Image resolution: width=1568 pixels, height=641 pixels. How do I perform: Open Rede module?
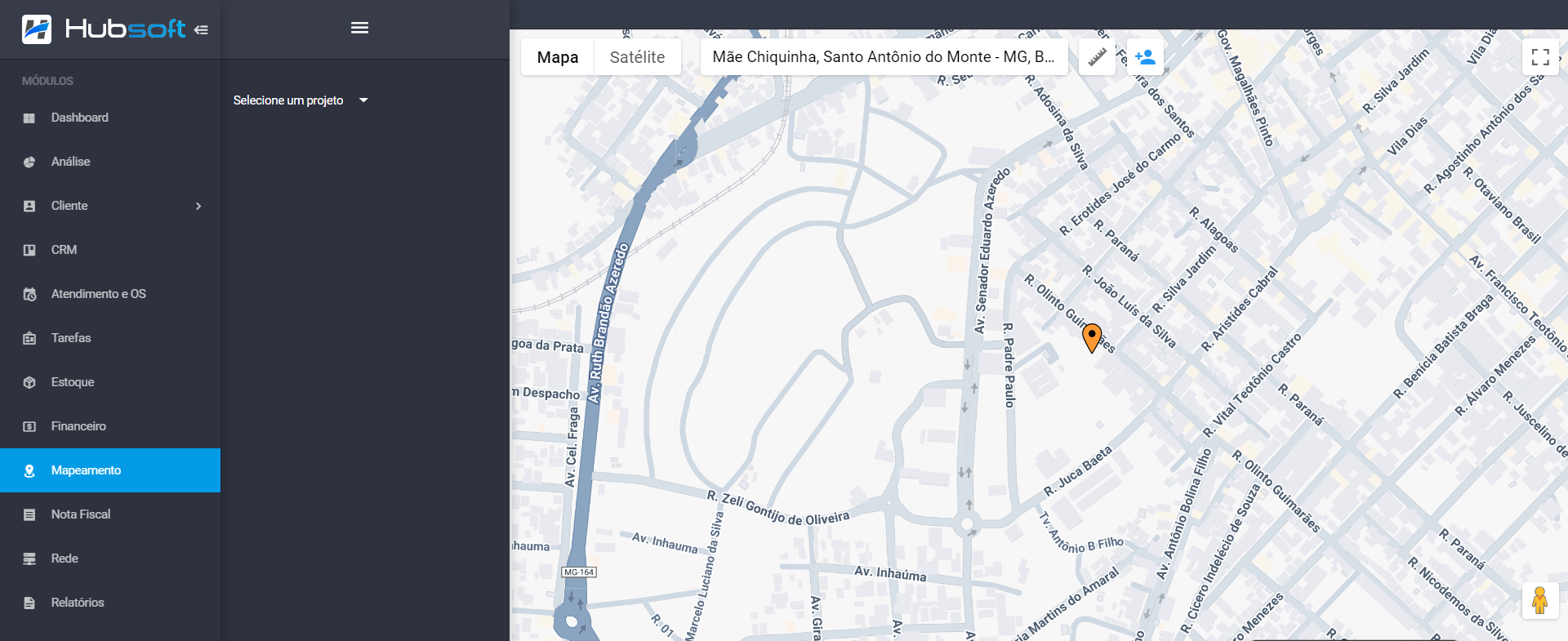pyautogui.click(x=110, y=559)
